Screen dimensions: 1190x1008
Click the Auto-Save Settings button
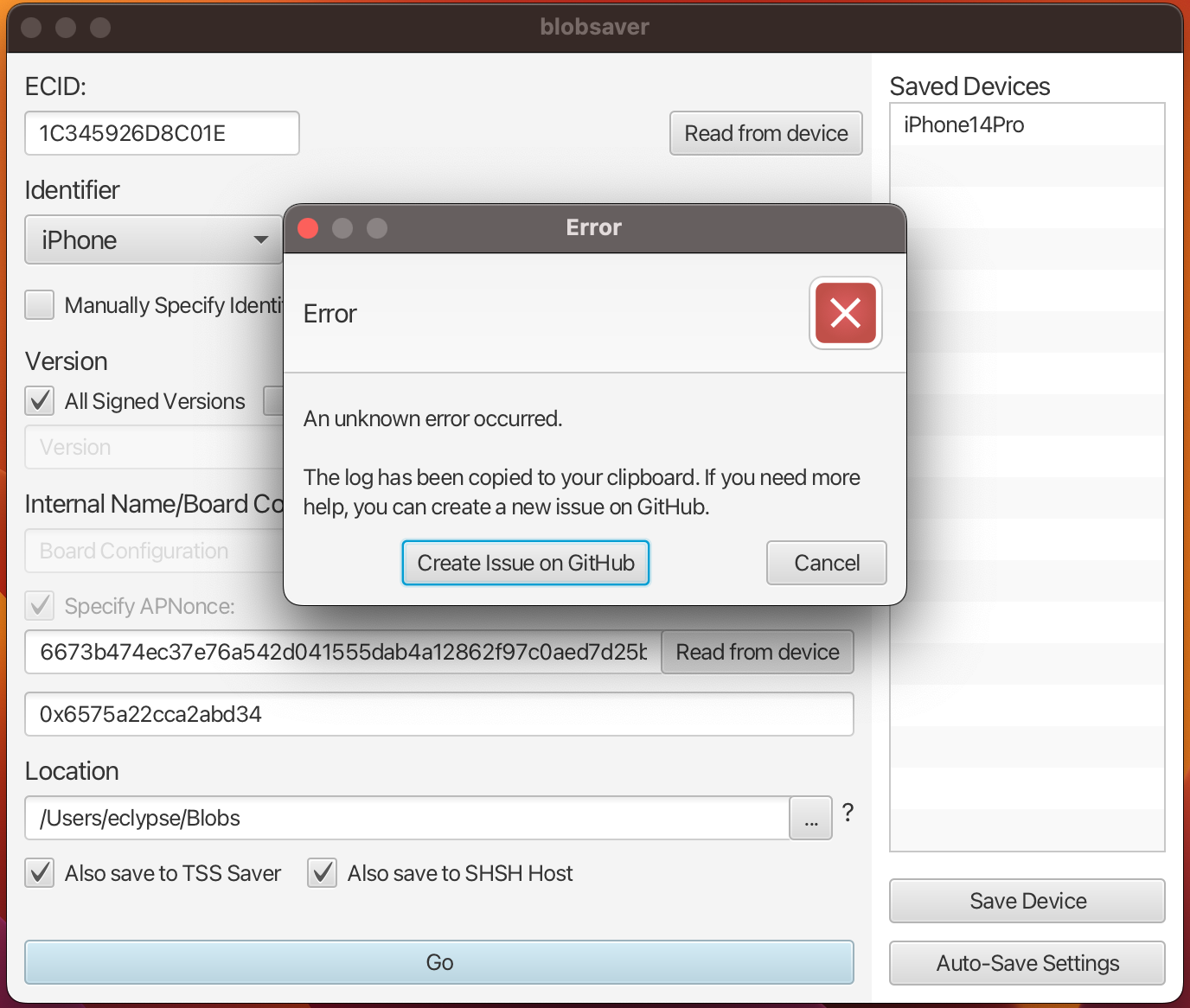point(1027,963)
